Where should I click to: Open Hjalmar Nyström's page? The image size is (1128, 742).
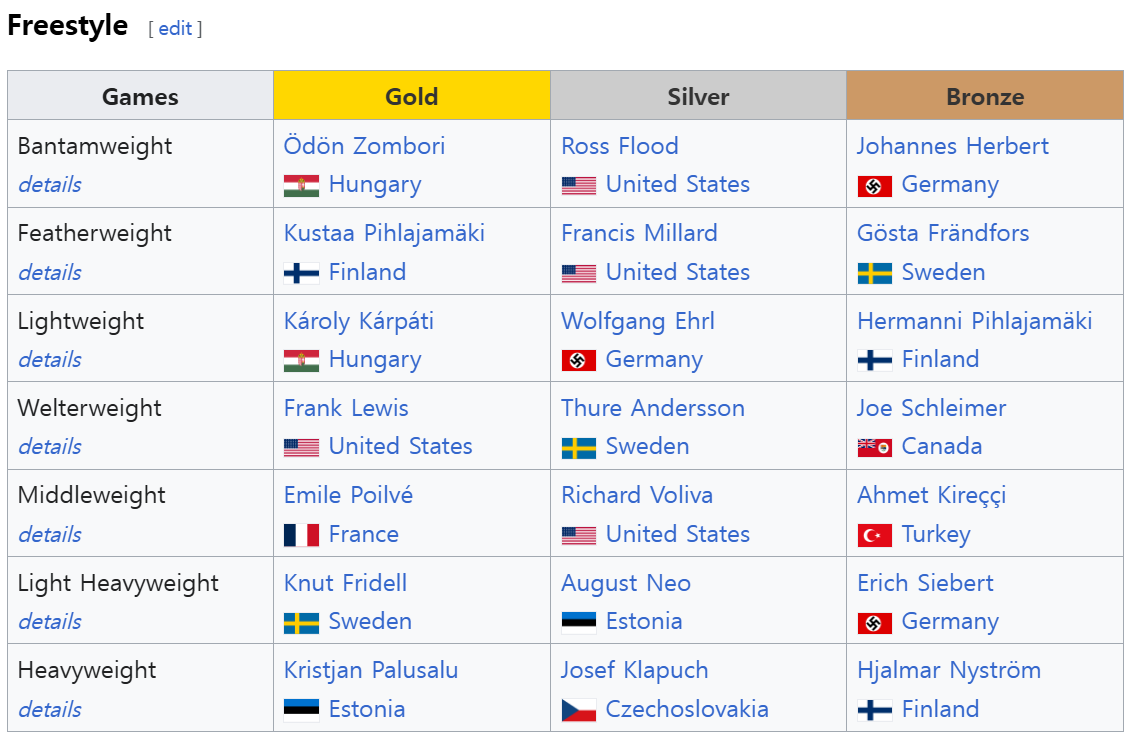coord(949,671)
